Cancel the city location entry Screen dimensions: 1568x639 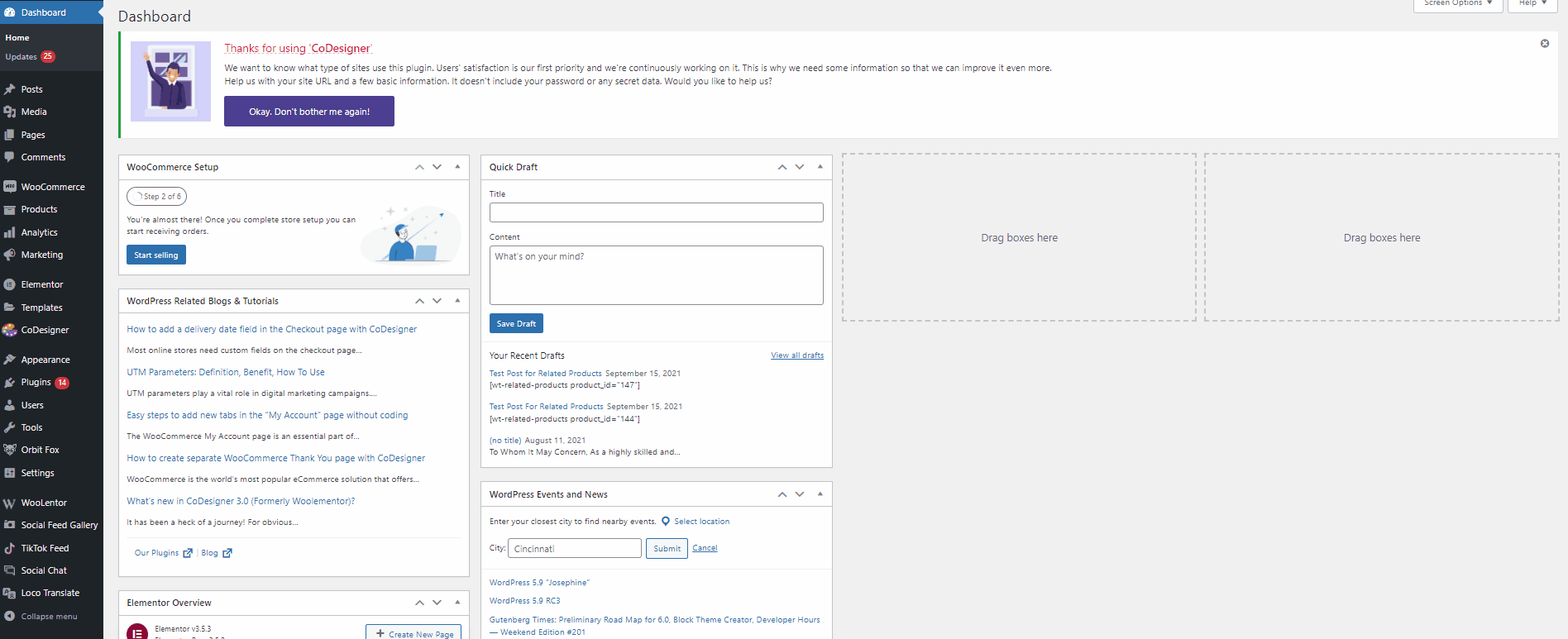(x=705, y=548)
